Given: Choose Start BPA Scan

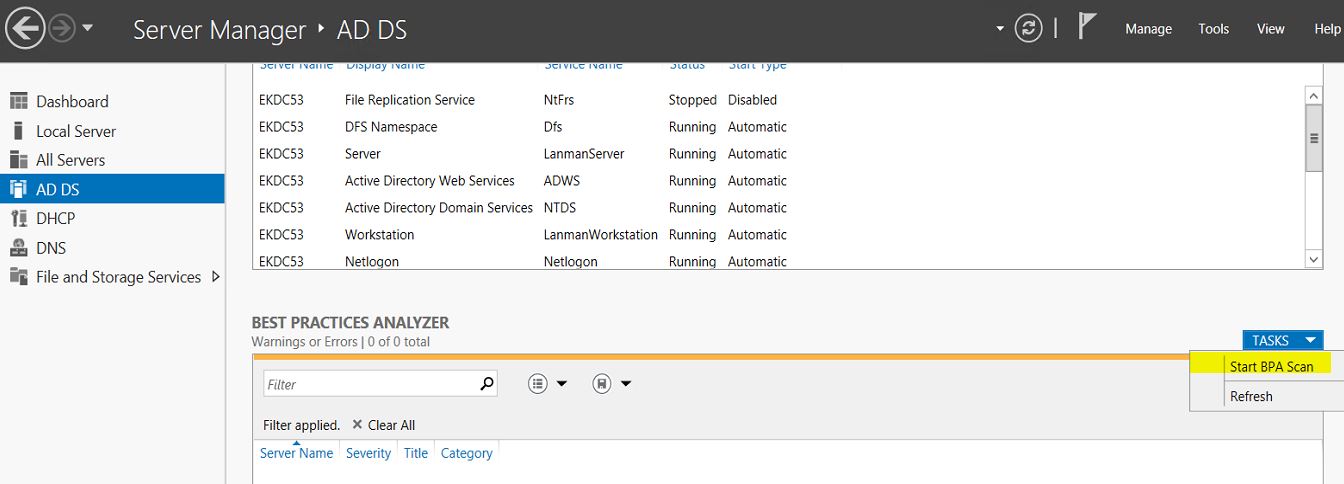Looking at the screenshot, I should [x=1272, y=366].
